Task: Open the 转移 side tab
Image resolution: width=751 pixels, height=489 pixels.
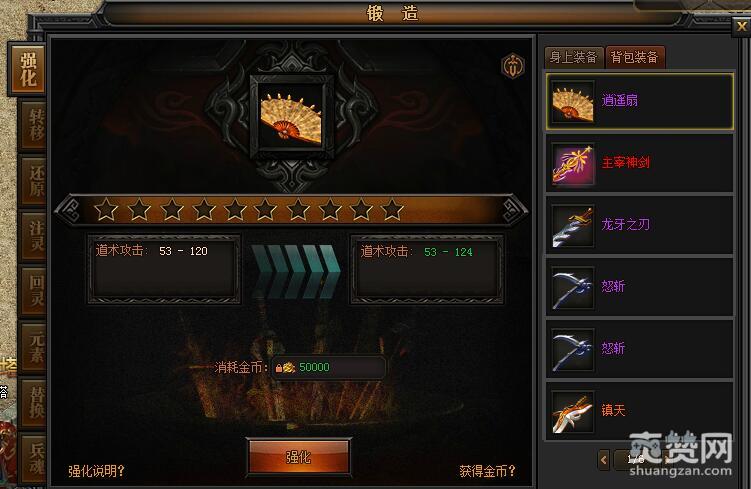Action: (34, 125)
